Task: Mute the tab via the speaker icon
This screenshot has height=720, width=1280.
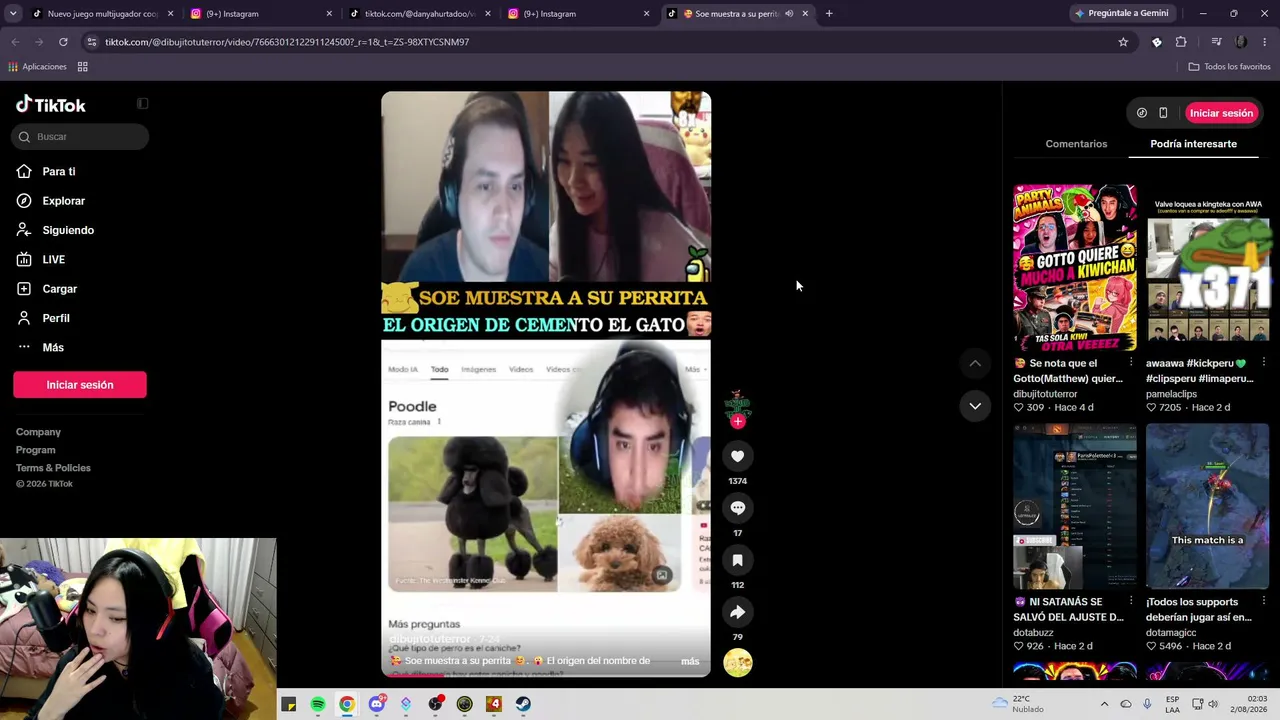Action: coord(789,14)
